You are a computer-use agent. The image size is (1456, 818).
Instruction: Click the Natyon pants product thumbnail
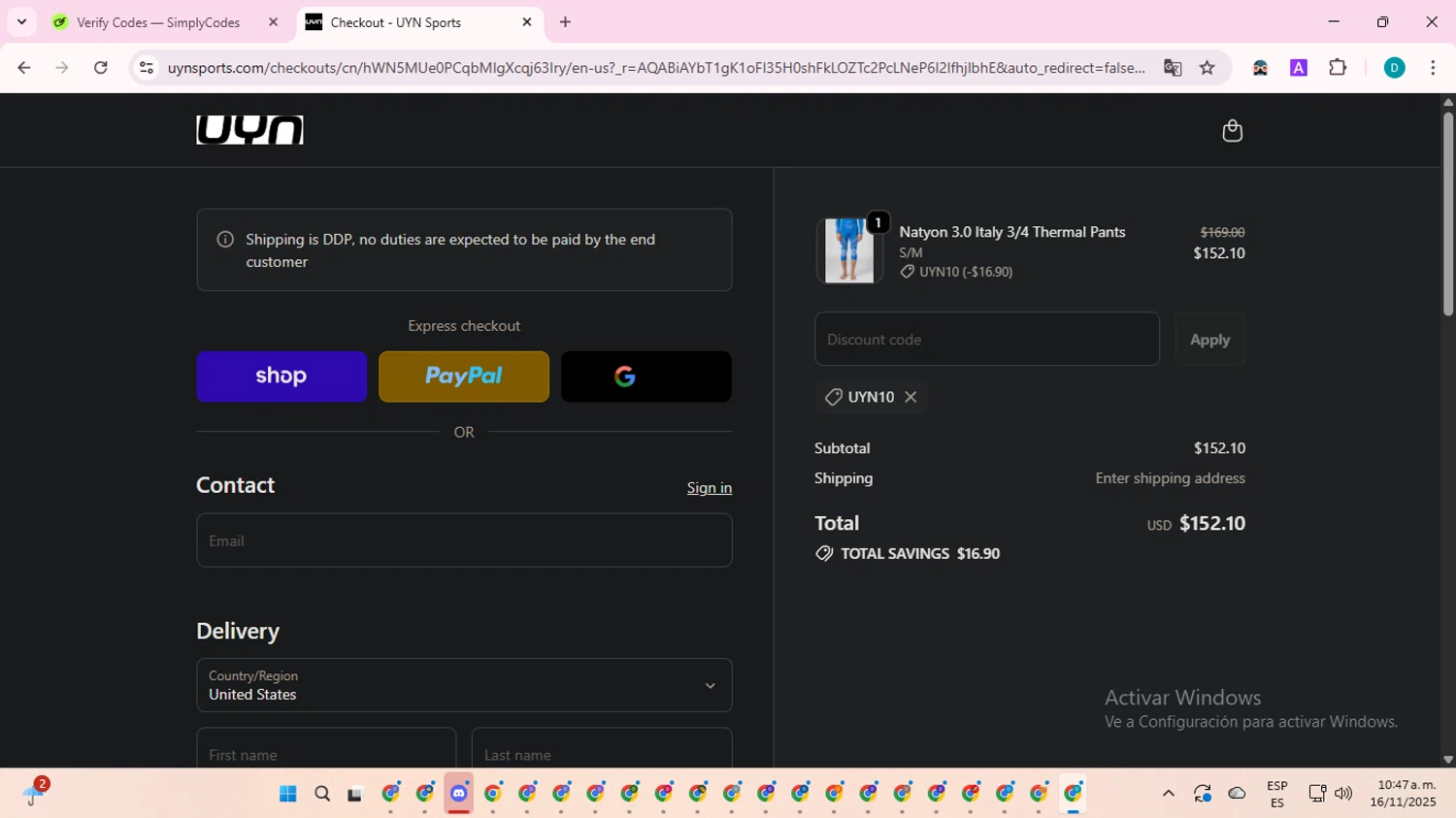click(849, 250)
